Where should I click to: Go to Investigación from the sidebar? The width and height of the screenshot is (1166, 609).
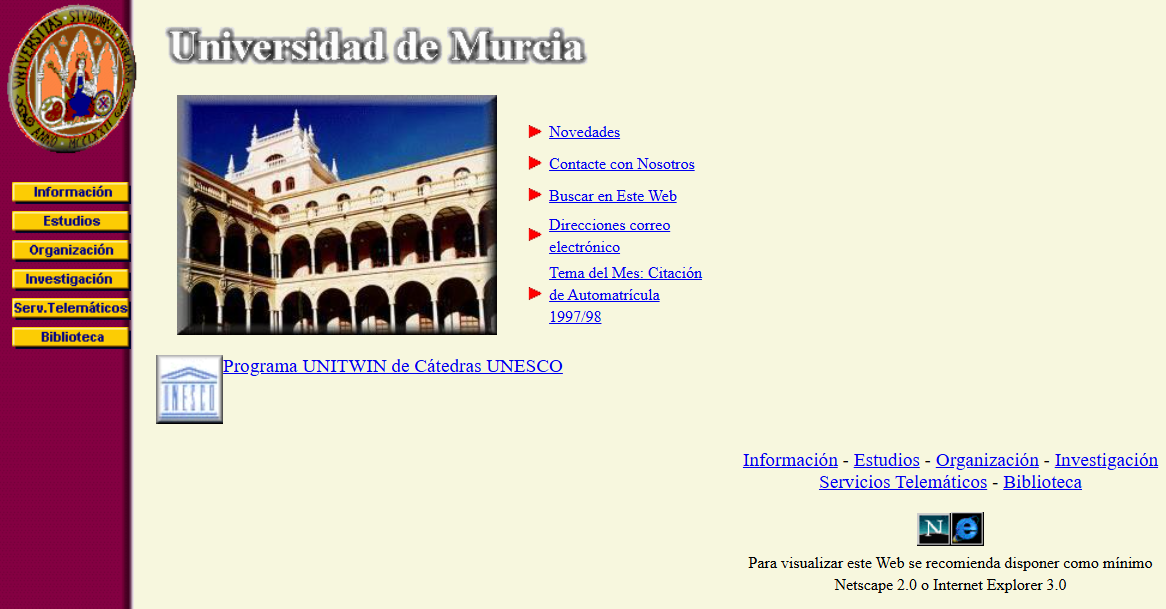click(x=71, y=279)
